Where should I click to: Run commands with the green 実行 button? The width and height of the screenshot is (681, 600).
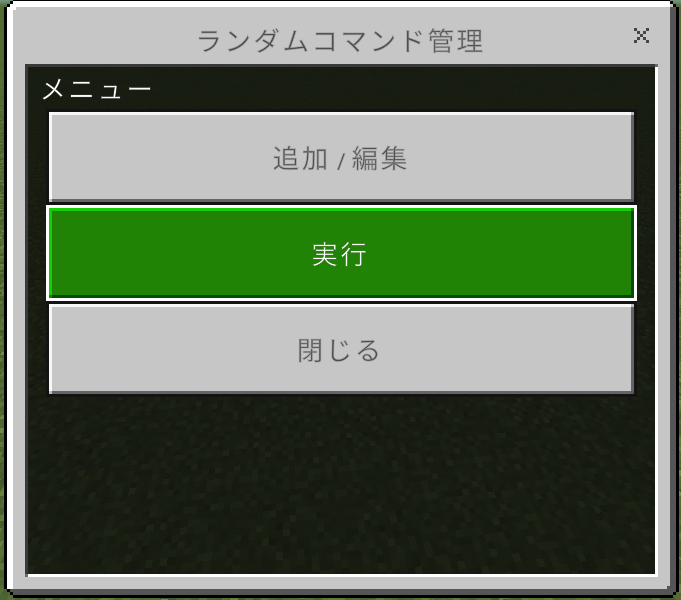(341, 253)
